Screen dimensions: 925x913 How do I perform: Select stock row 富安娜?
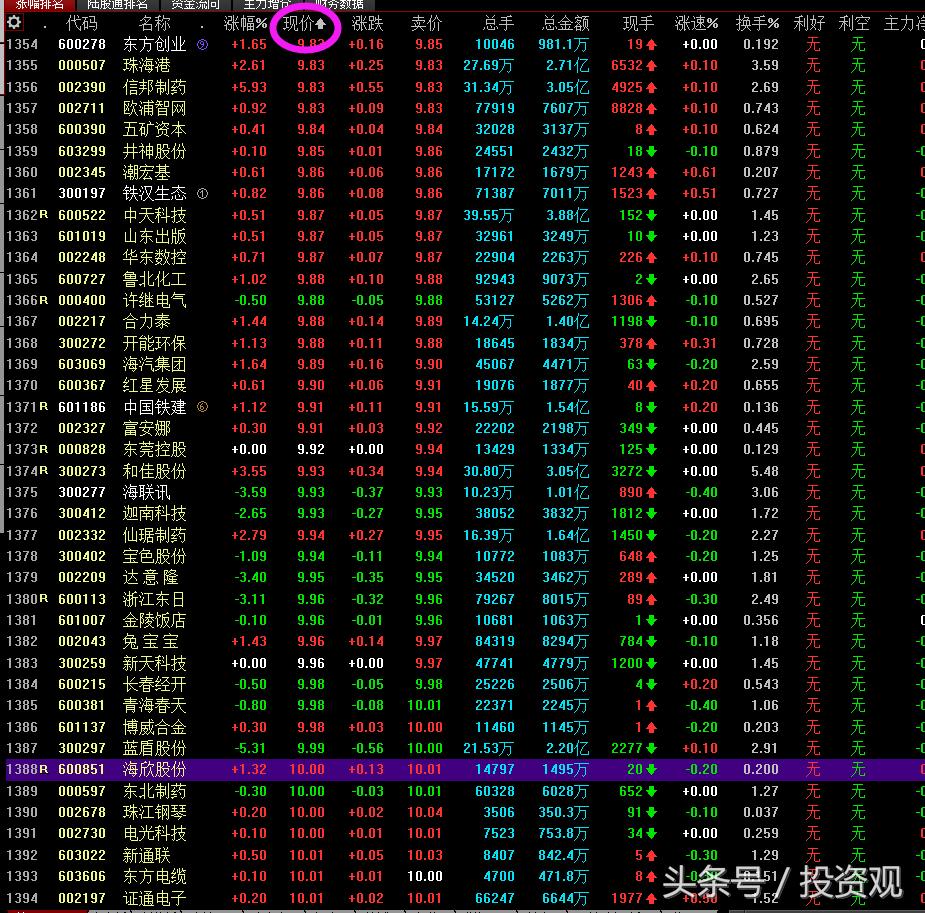[465, 428]
